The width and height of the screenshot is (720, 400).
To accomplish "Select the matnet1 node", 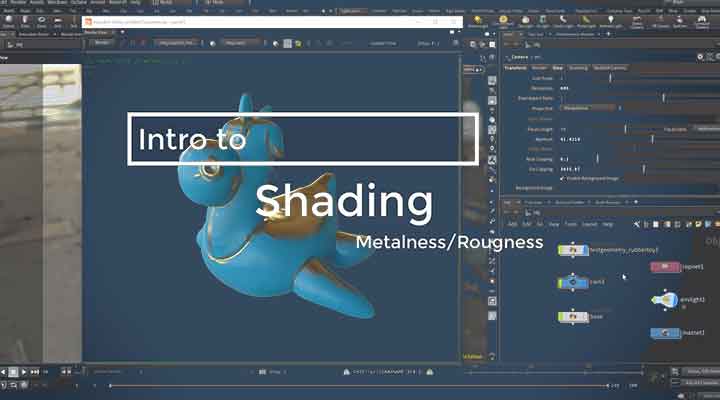I will coord(665,332).
